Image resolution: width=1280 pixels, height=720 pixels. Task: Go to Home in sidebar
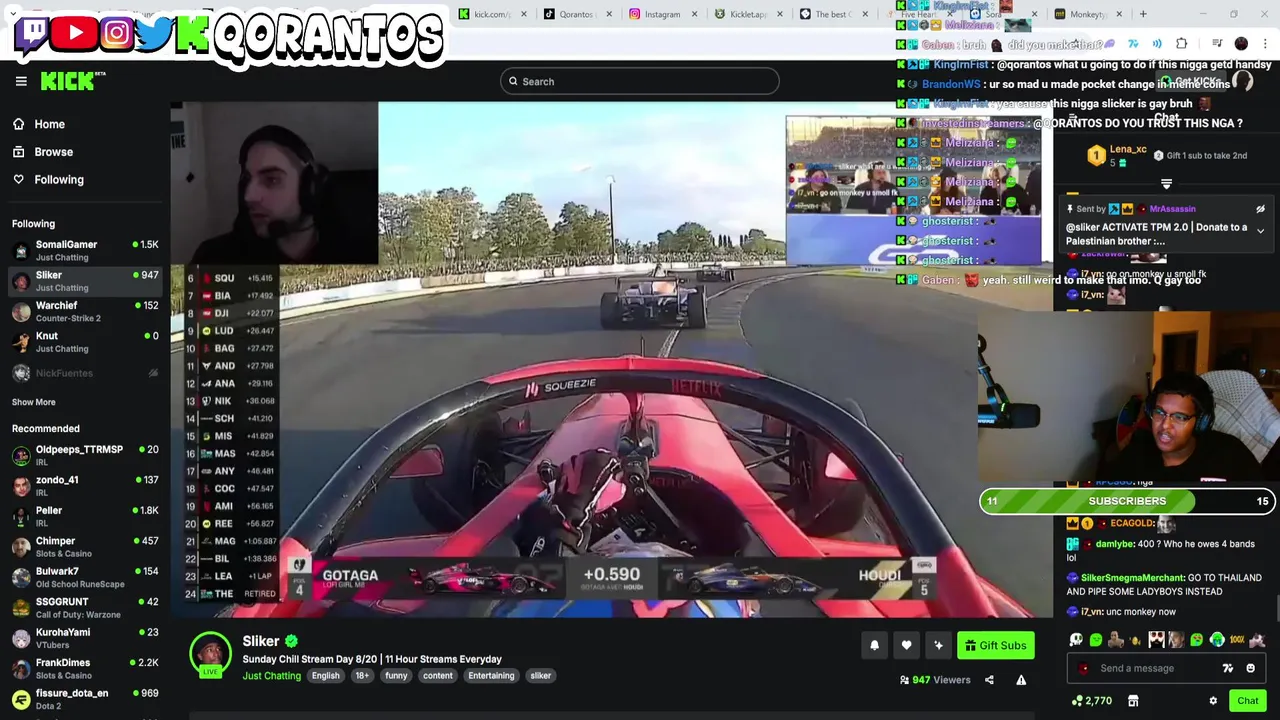tap(38, 124)
